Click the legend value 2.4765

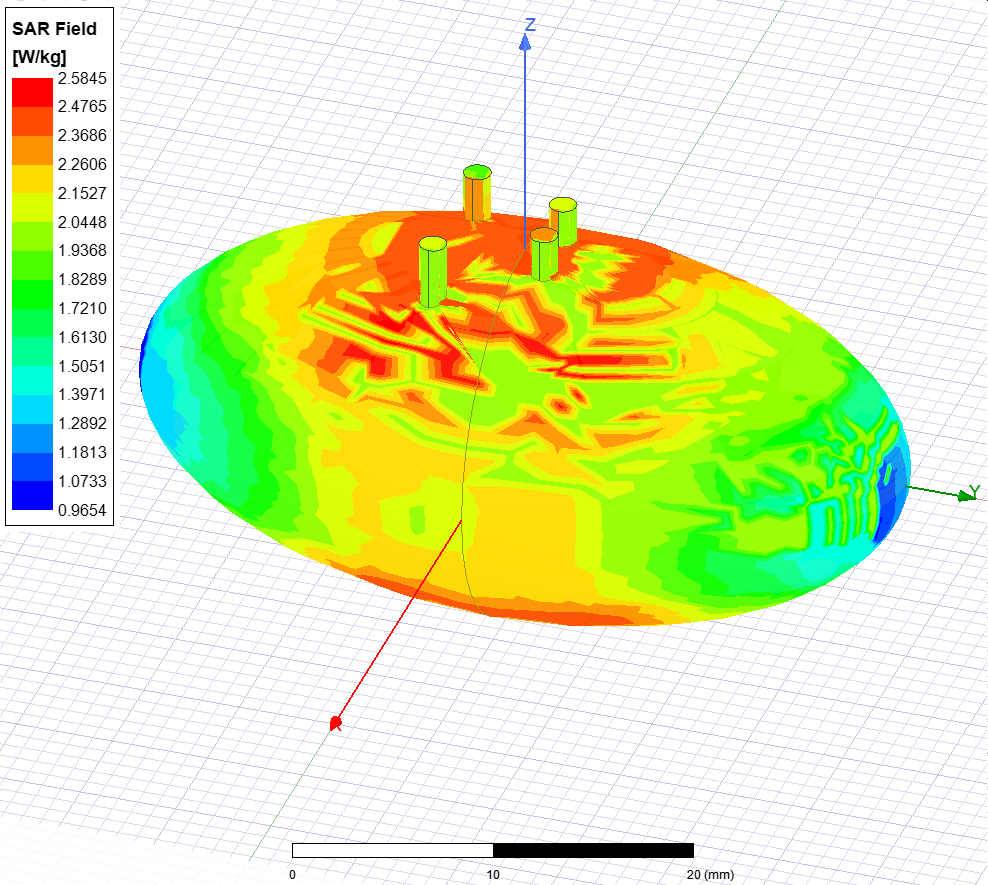tap(82, 106)
